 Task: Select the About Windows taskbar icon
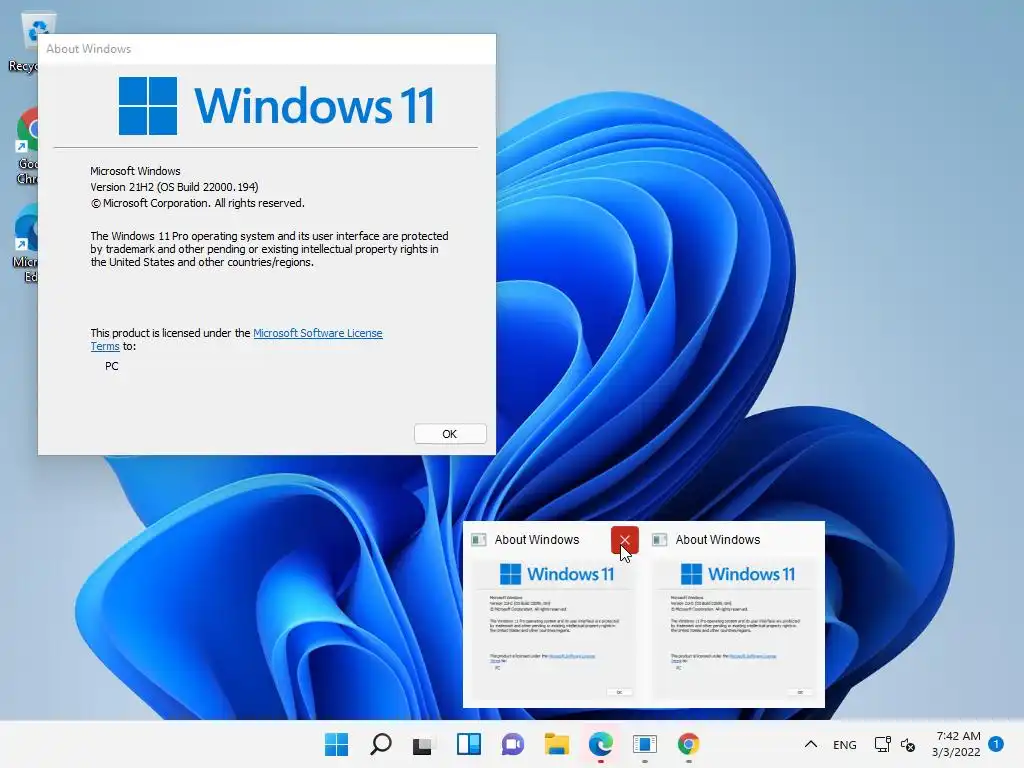[645, 744]
